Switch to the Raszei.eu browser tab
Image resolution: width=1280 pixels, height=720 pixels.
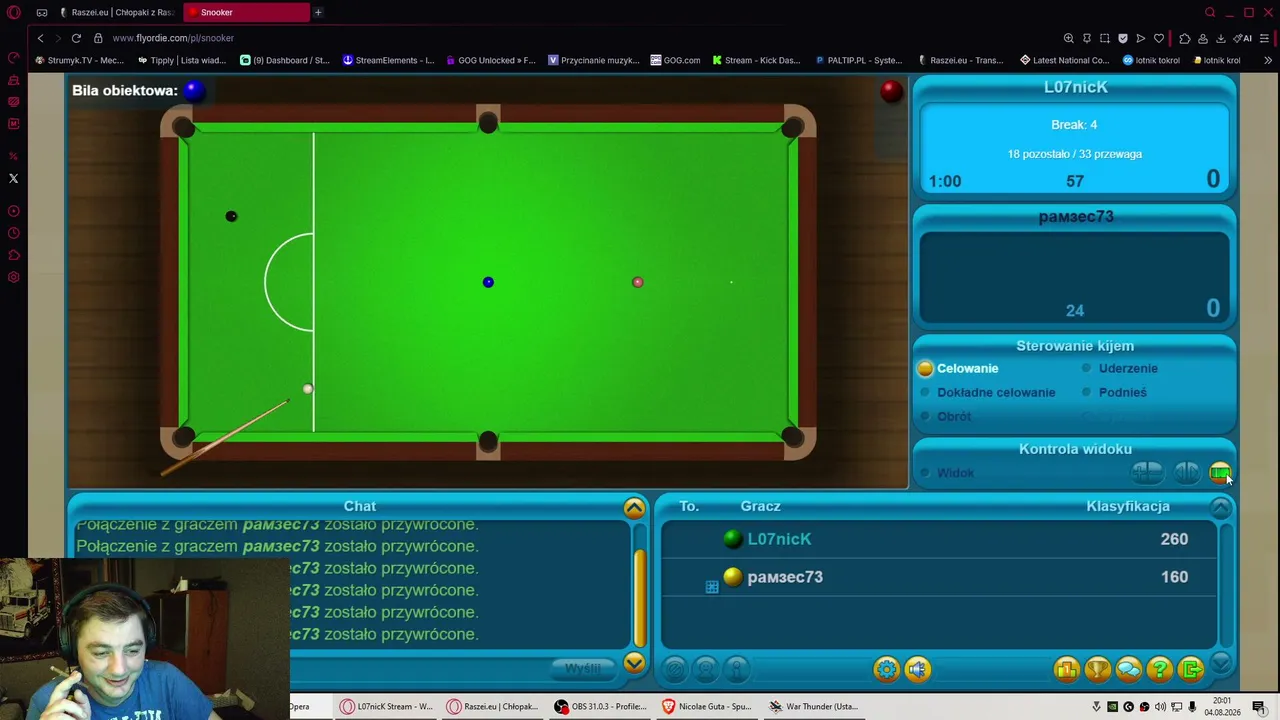(116, 12)
